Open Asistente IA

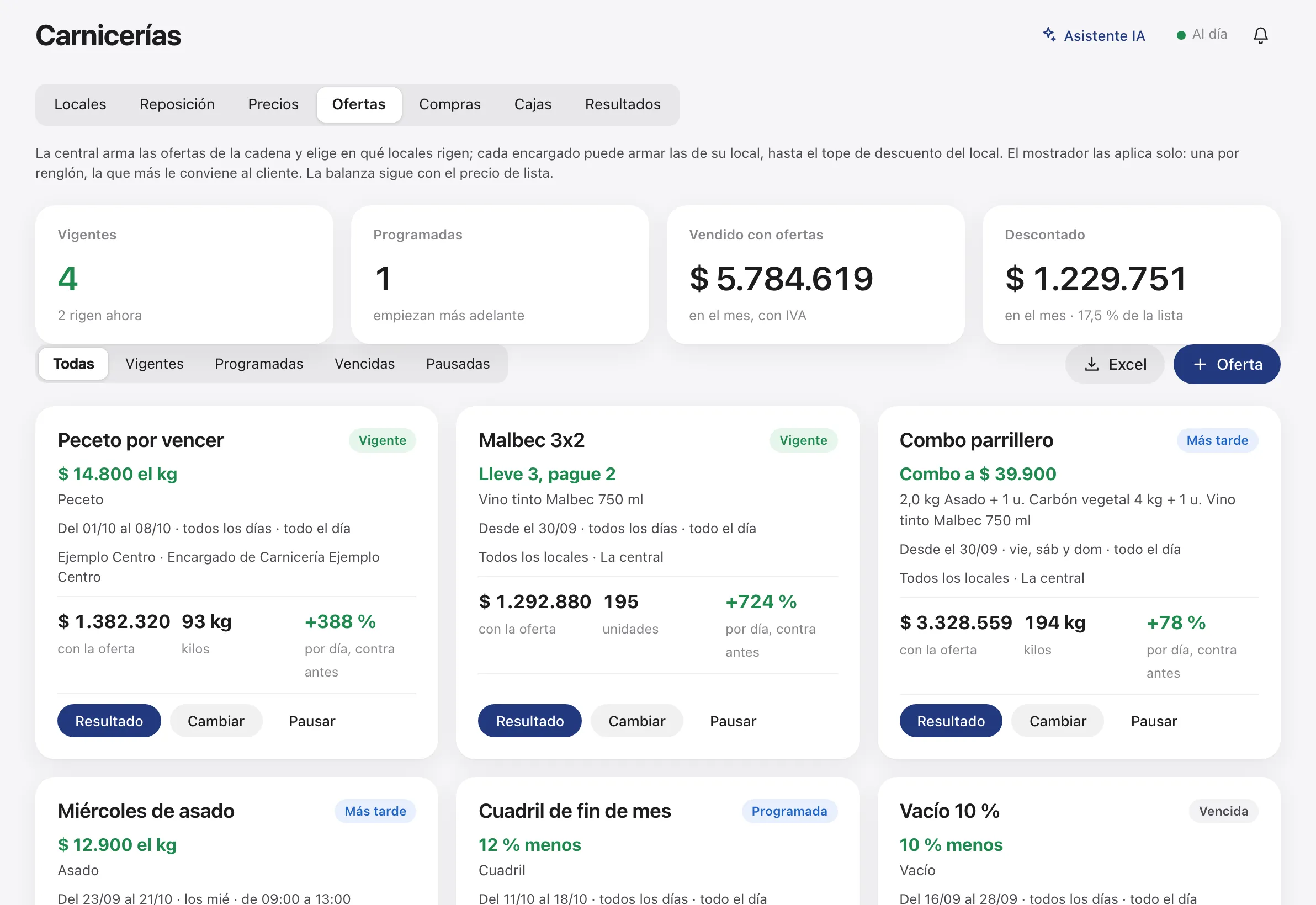pos(1094,35)
